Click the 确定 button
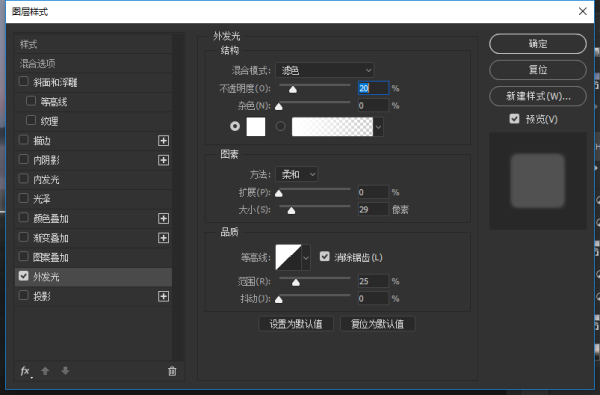Viewport: 600px width, 395px height. point(538,44)
